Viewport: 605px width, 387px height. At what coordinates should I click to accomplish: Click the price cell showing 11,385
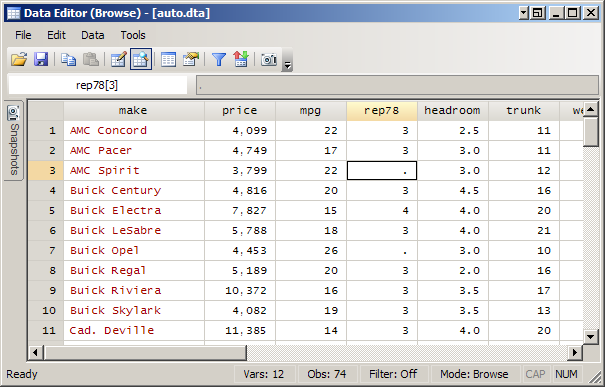click(240, 331)
